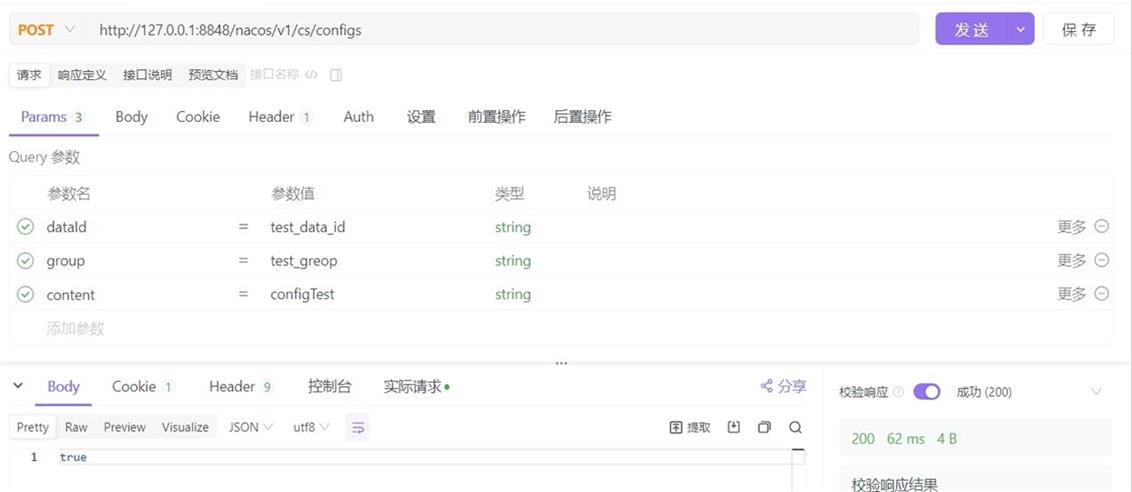This screenshot has width=1132, height=492.
Task: Expand the 发送 button dropdown arrow
Action: 1020,30
